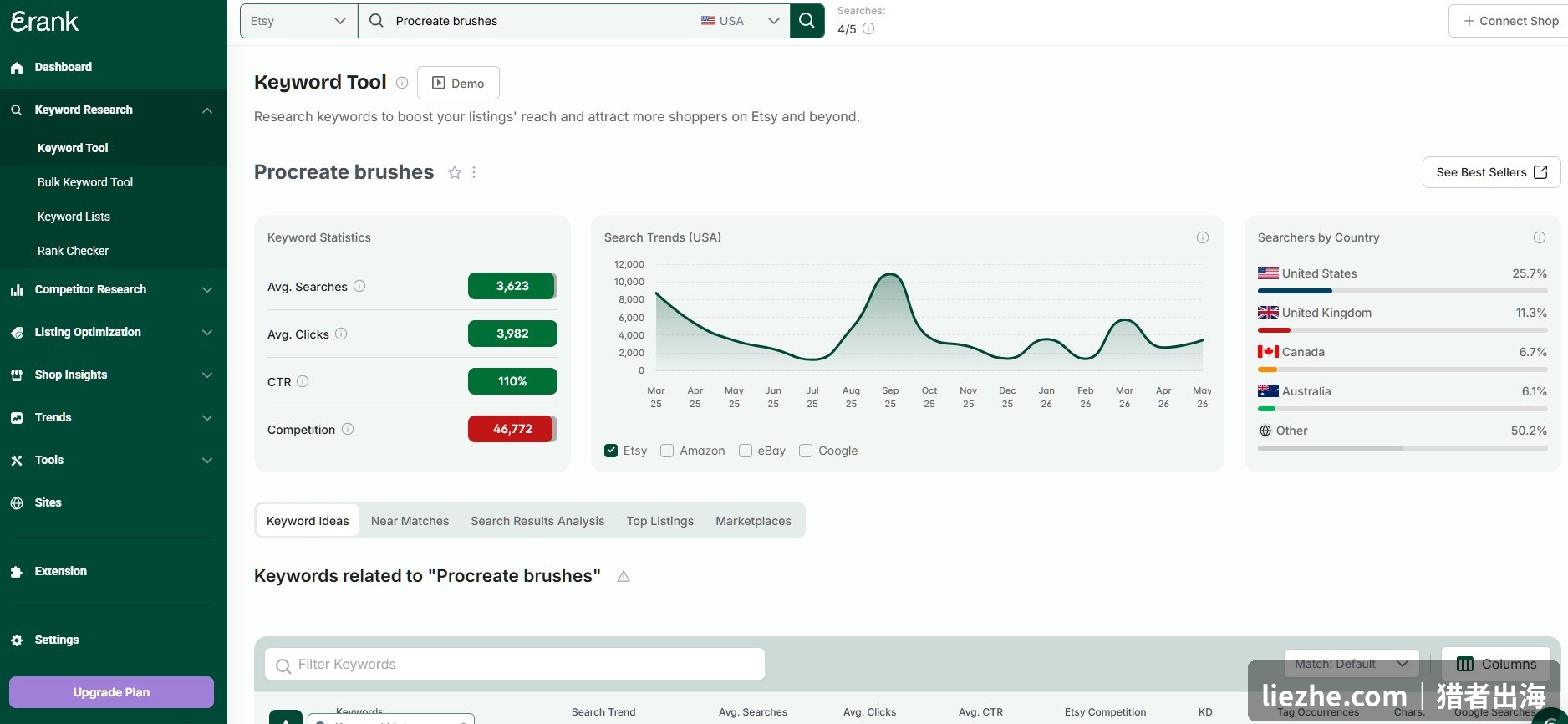Click the USA flag icon in search bar
The width and height of the screenshot is (1568, 724).
[x=708, y=21]
